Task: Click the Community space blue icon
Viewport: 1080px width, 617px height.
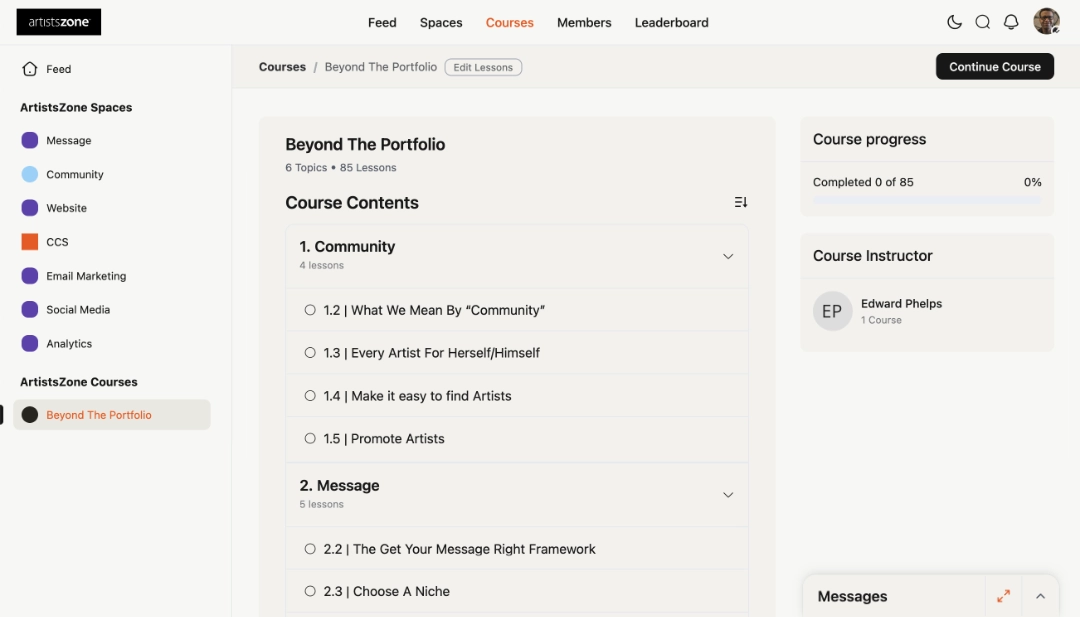Action: click(x=30, y=174)
